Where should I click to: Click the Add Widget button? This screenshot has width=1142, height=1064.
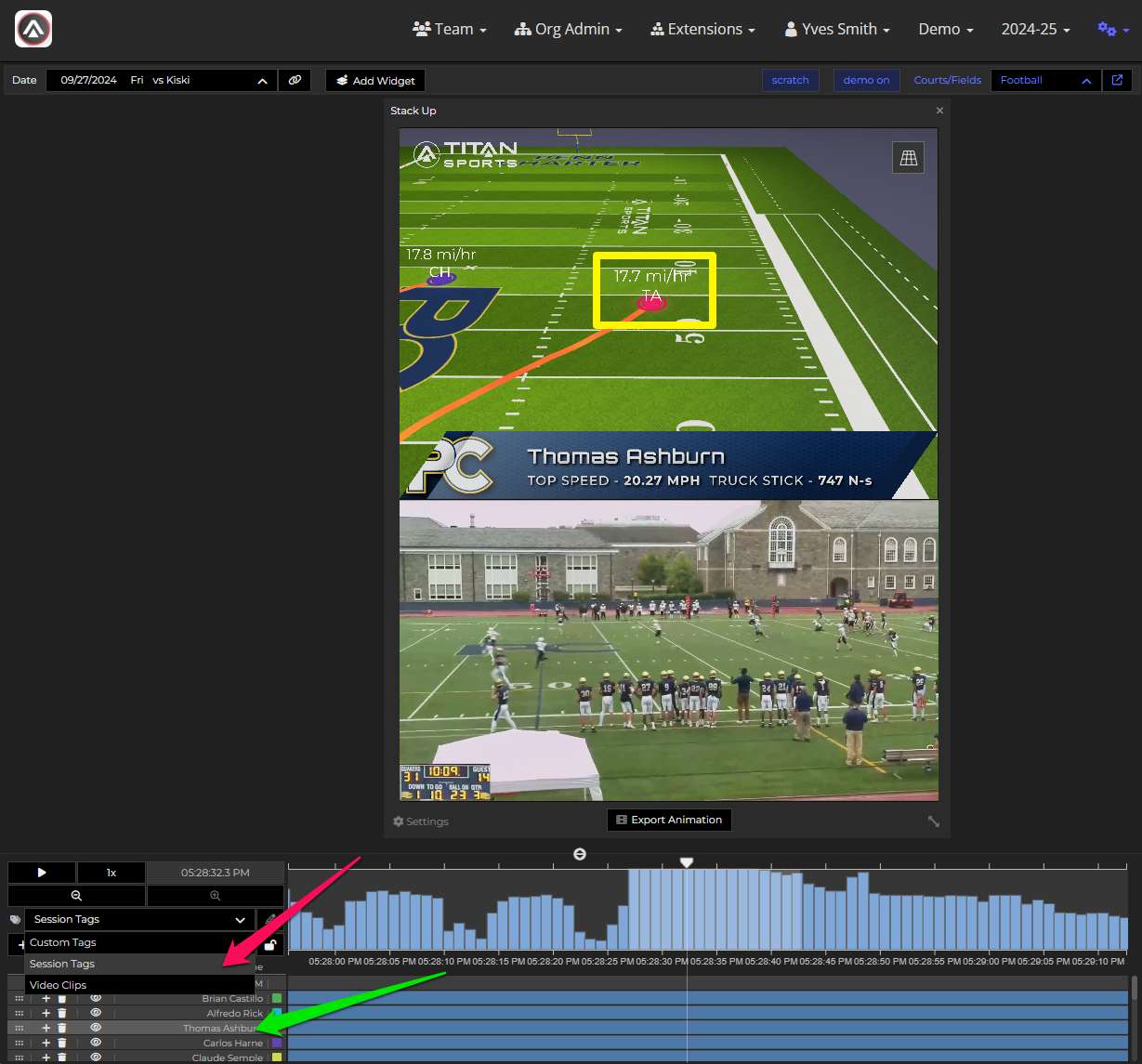click(x=375, y=81)
